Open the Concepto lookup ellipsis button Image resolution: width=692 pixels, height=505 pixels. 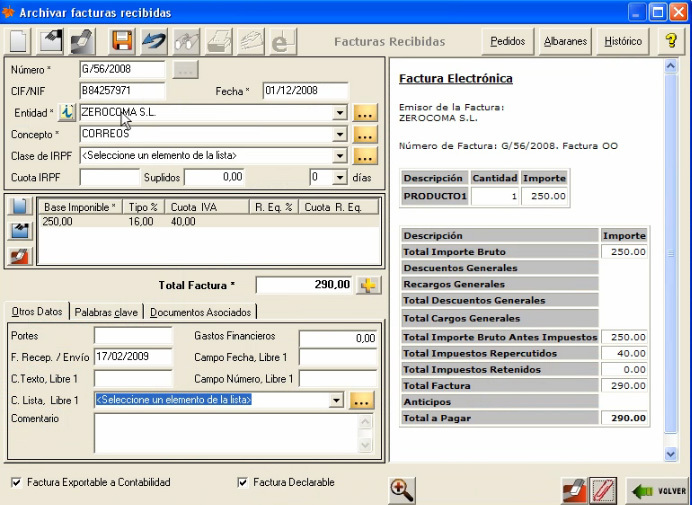(x=365, y=135)
